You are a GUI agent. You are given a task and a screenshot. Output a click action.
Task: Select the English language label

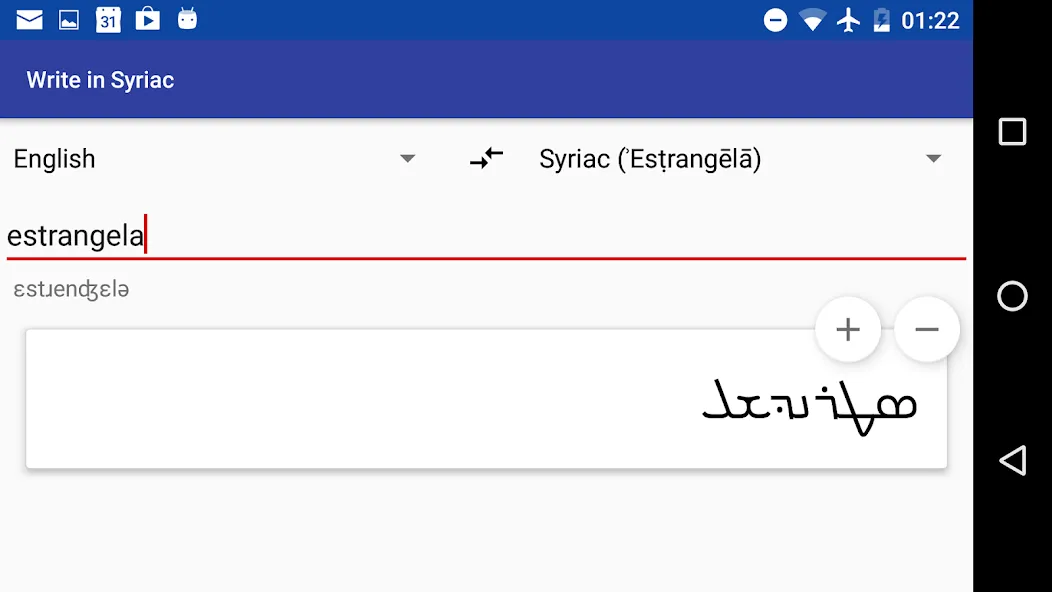tap(54, 159)
